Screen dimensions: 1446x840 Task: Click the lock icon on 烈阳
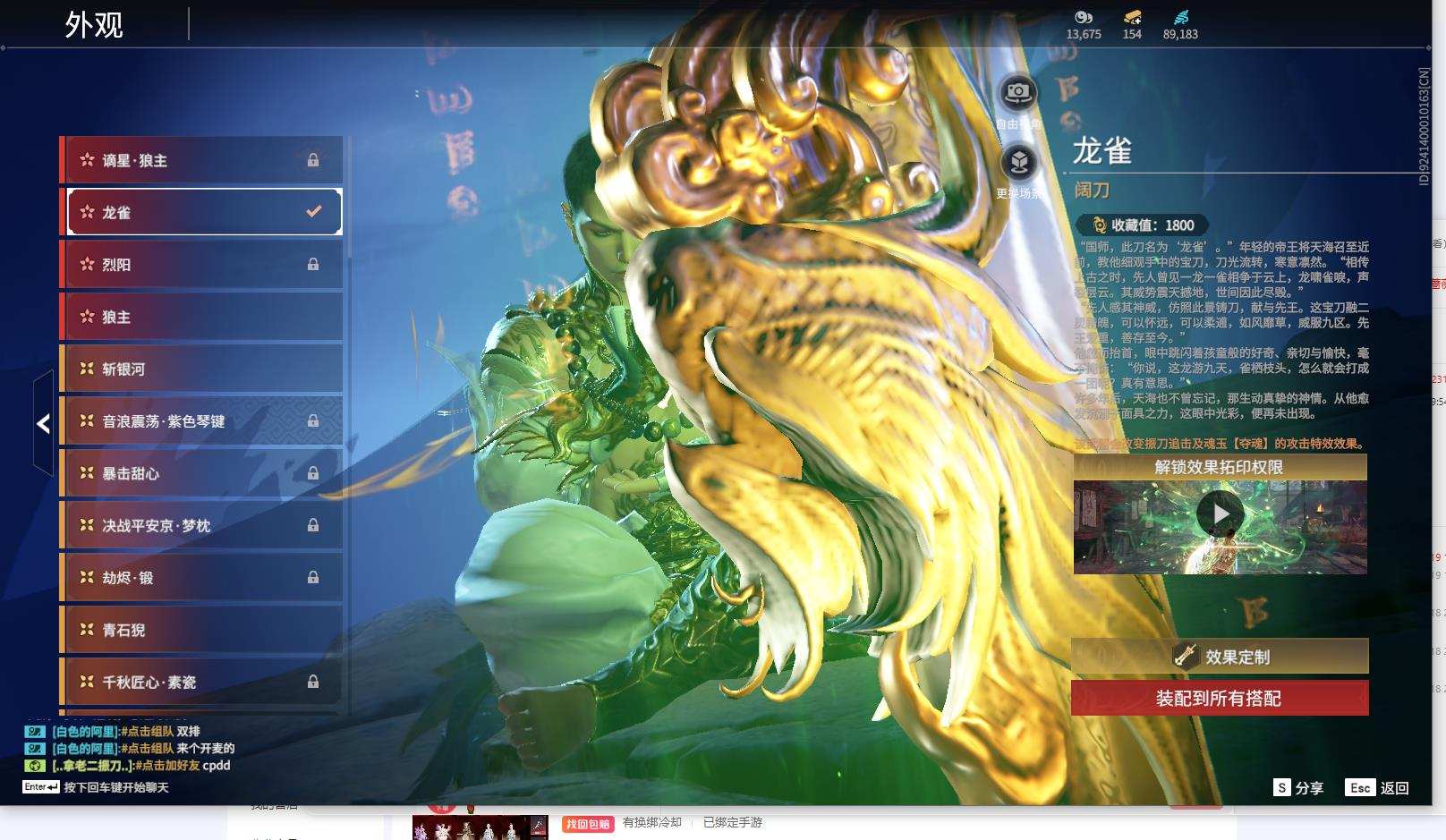[313, 264]
